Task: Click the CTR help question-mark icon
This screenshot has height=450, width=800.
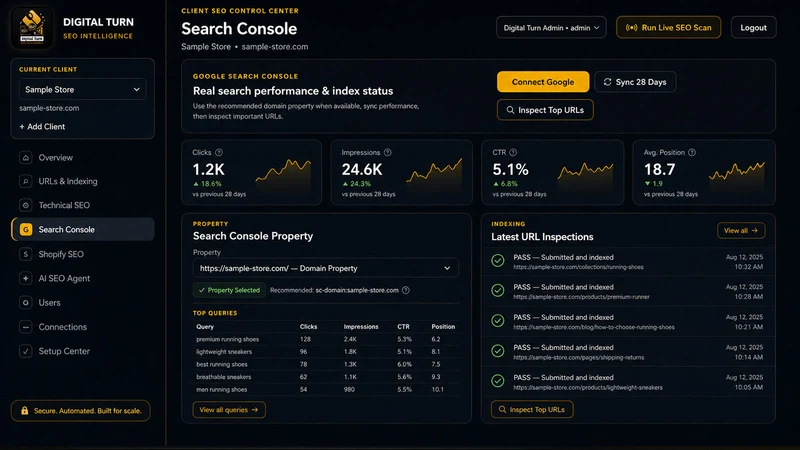Action: pyautogui.click(x=513, y=152)
